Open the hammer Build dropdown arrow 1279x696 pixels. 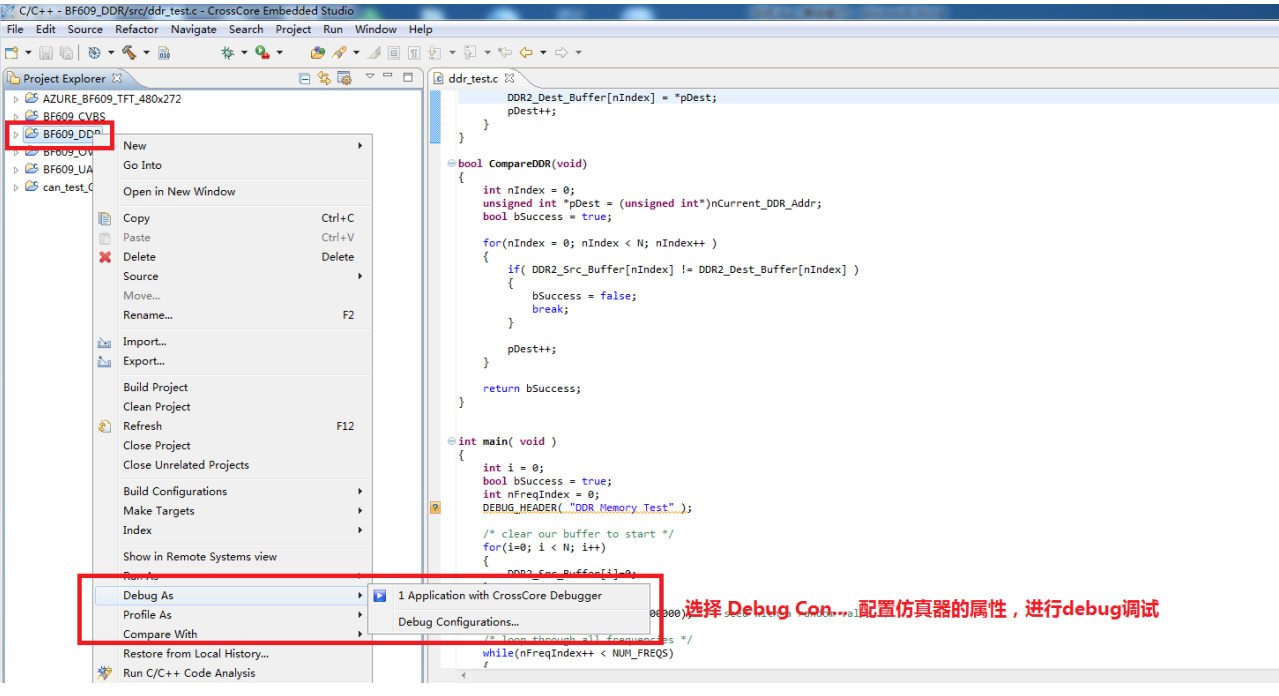coord(146,53)
